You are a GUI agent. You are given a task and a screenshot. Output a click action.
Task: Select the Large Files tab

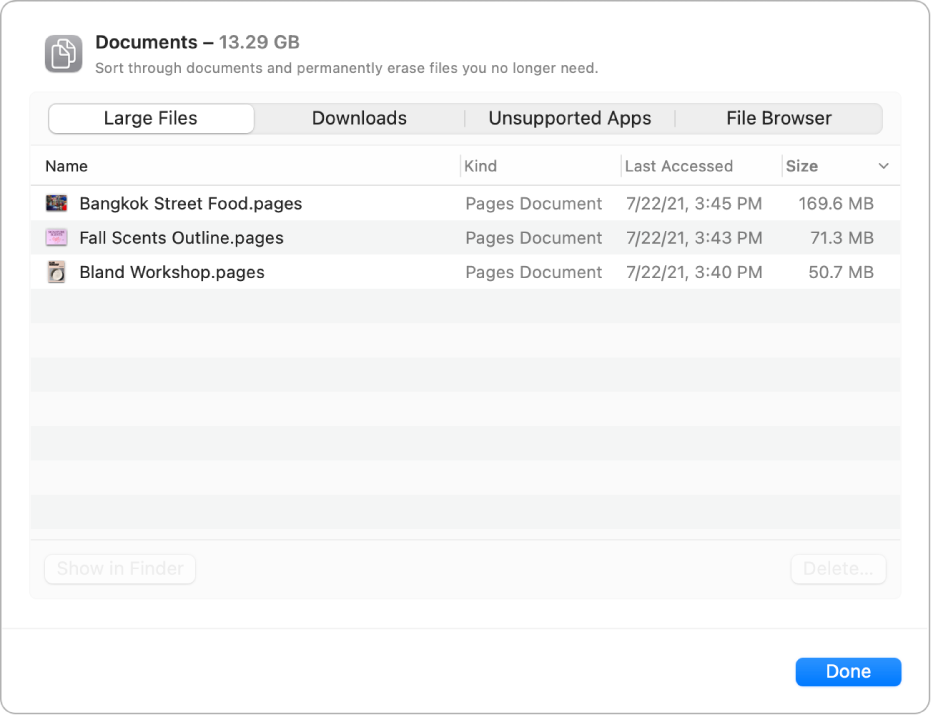coord(150,118)
